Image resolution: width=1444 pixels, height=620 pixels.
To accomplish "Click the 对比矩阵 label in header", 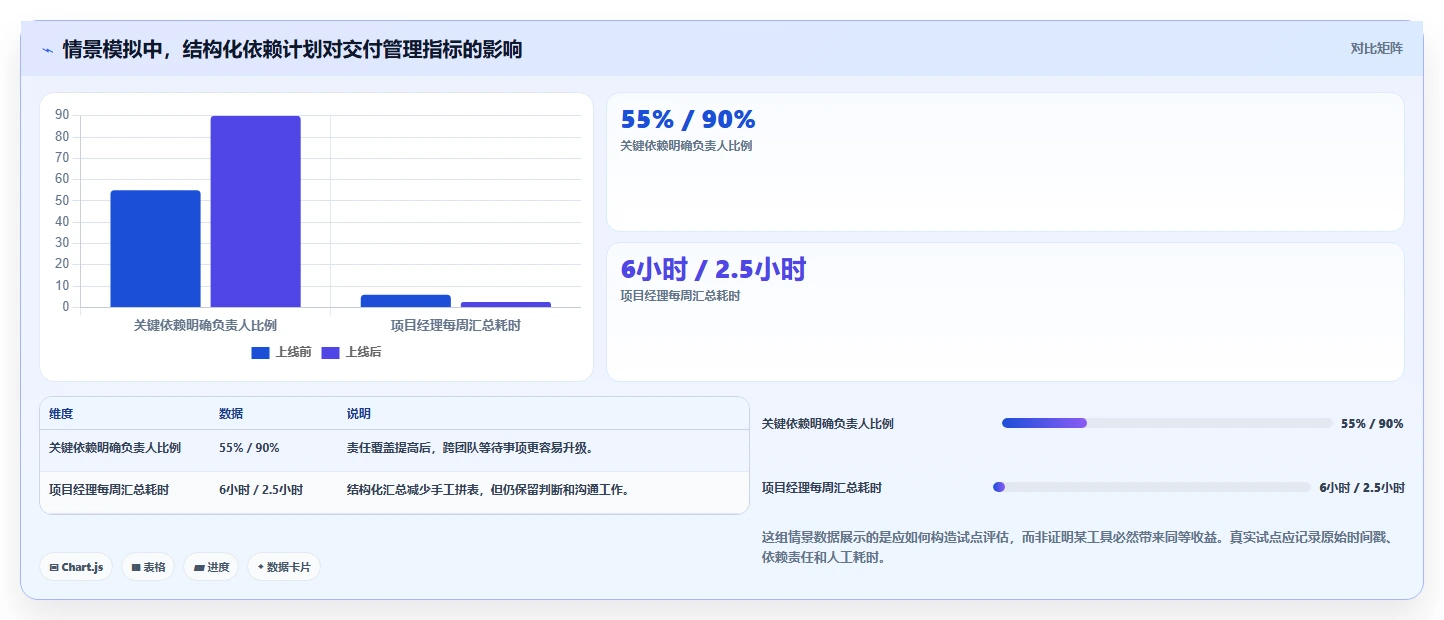I will pos(1377,48).
